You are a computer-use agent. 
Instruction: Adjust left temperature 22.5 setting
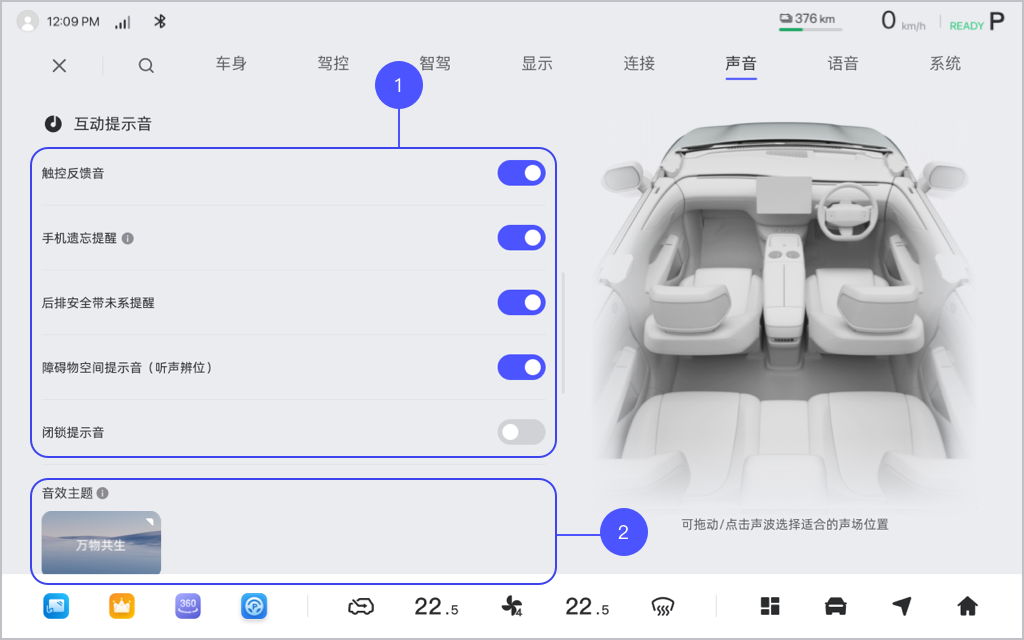point(436,607)
